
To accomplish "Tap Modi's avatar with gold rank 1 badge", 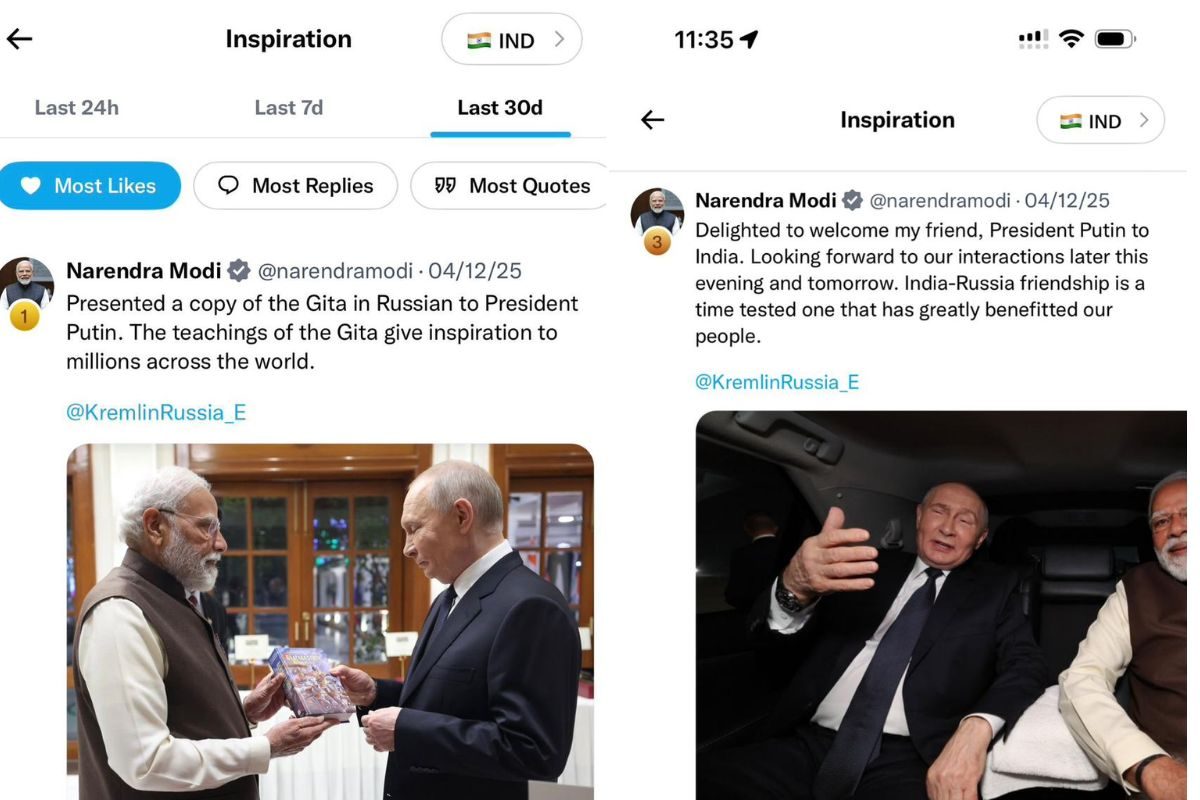I will tap(27, 285).
